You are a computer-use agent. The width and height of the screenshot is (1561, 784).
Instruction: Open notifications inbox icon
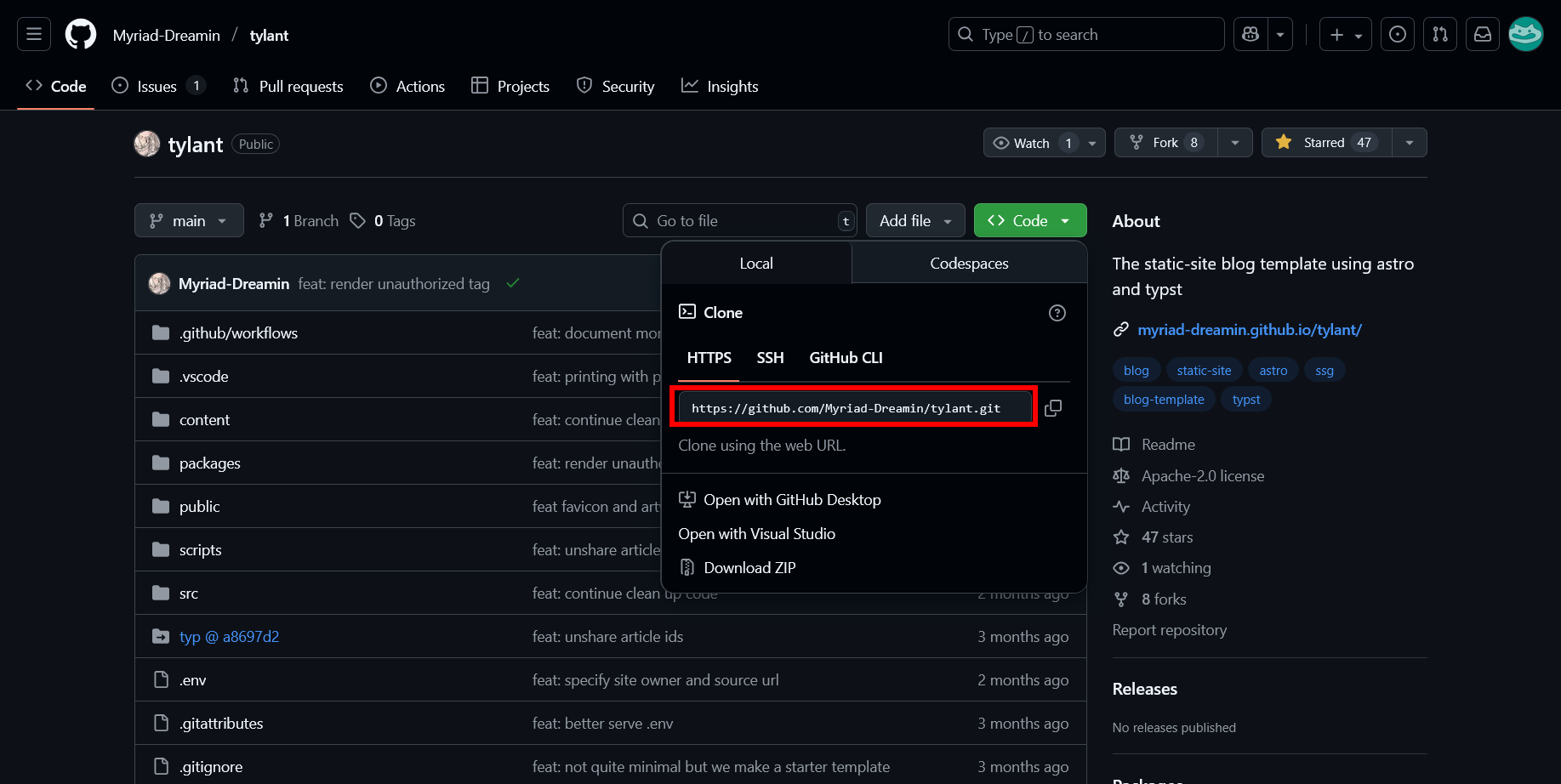[x=1483, y=35]
